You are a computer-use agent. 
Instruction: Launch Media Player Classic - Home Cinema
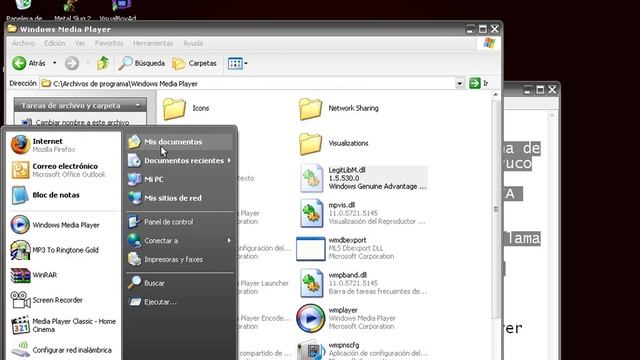(63, 325)
